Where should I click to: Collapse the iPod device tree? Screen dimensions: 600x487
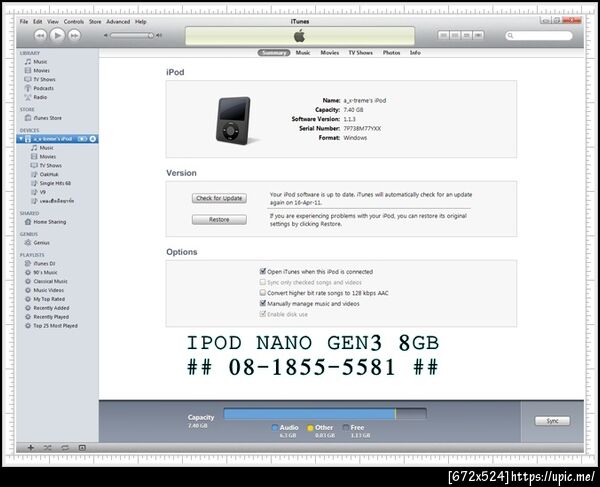21,138
